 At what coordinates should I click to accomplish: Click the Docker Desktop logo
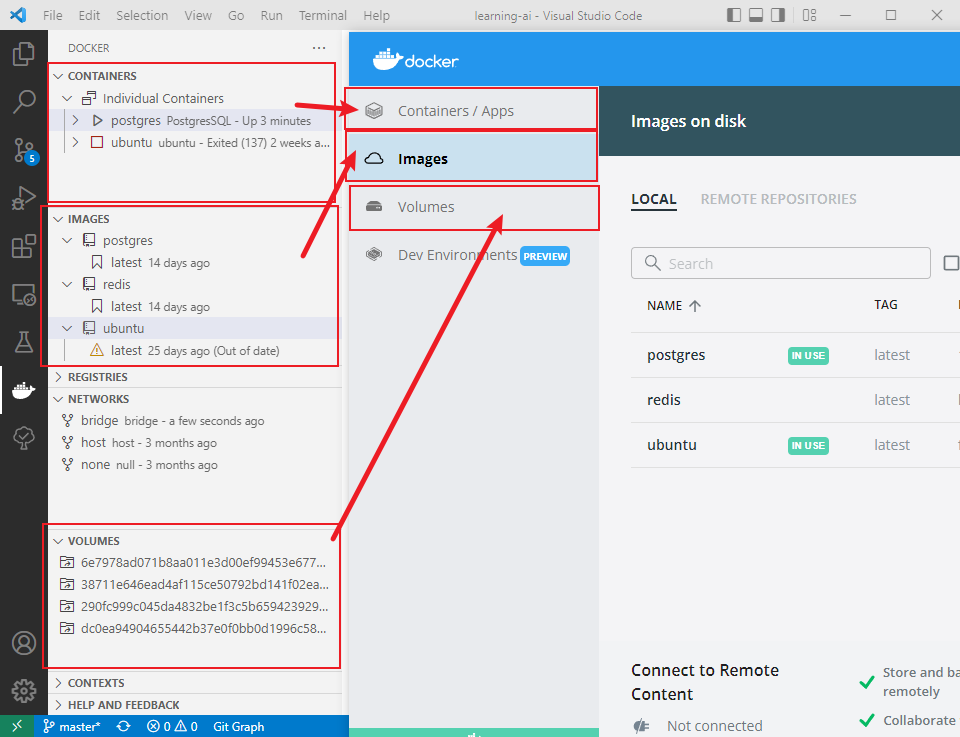pyautogui.click(x=416, y=59)
